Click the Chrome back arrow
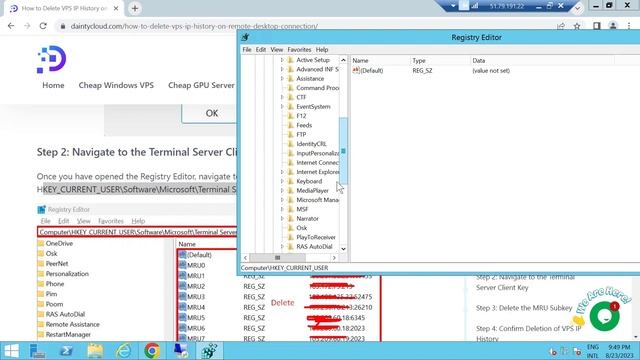The width and height of the screenshot is (640, 360). click(11, 26)
